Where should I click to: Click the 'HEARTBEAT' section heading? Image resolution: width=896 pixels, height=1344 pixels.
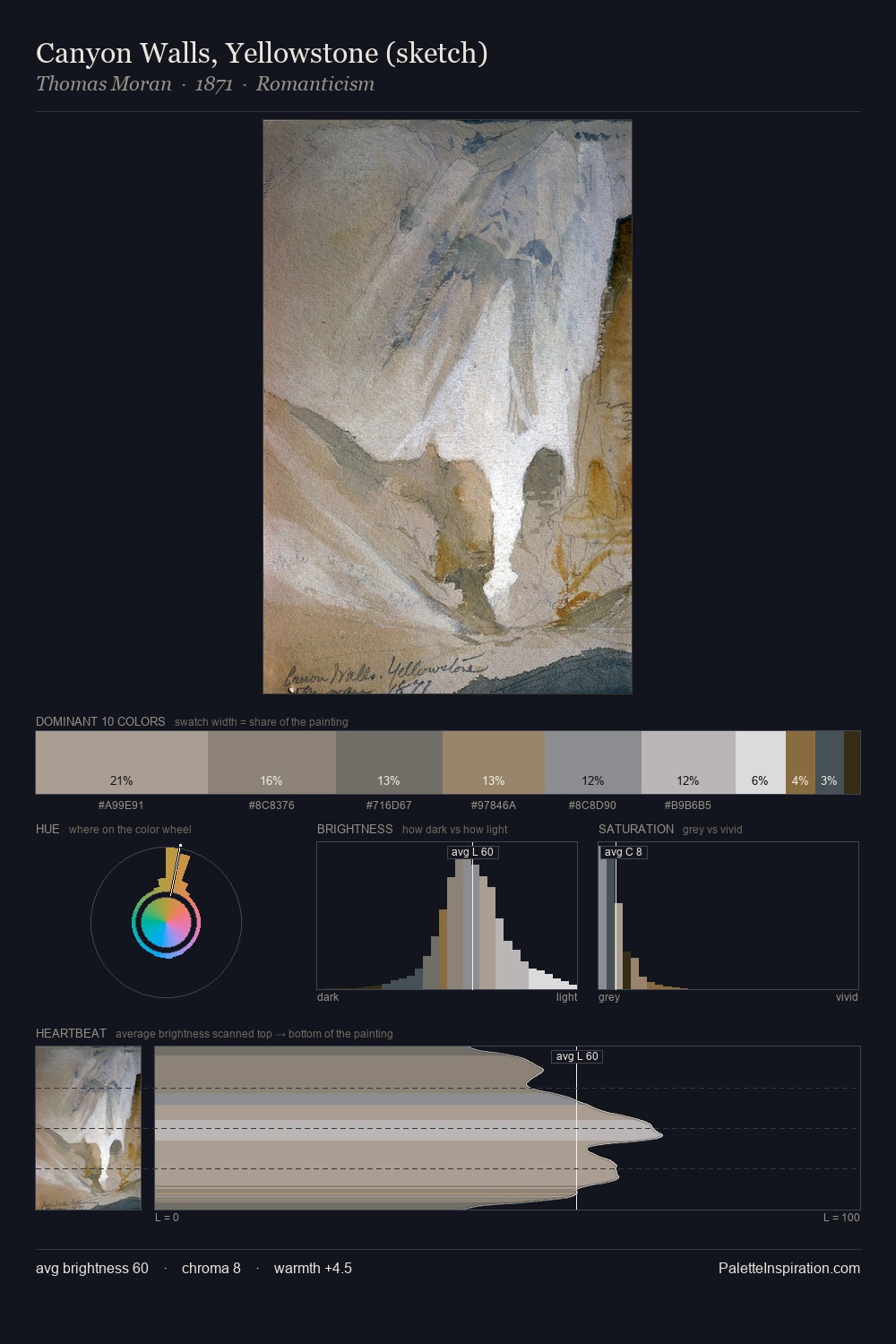71,1034
